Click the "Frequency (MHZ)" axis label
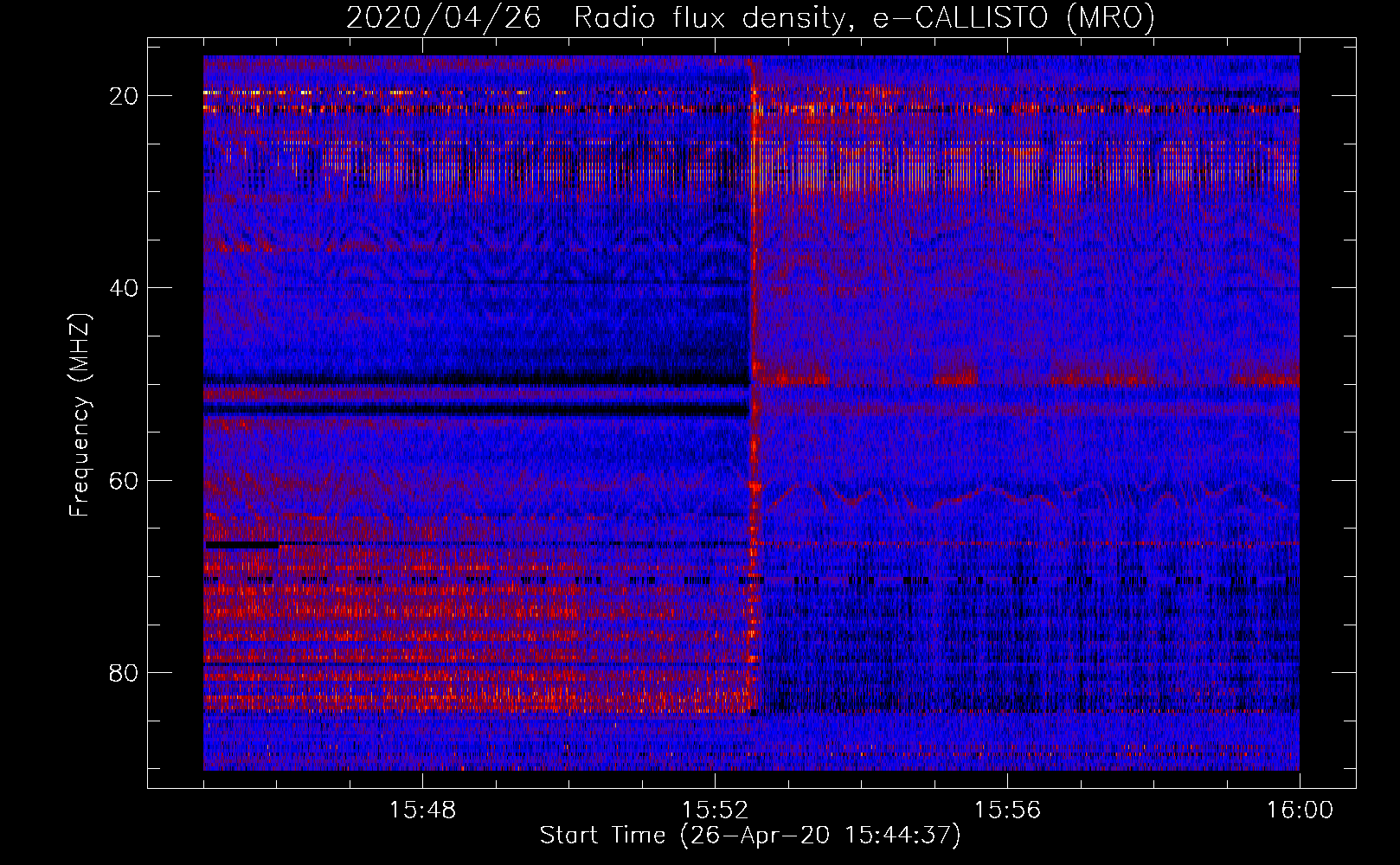 (80, 415)
